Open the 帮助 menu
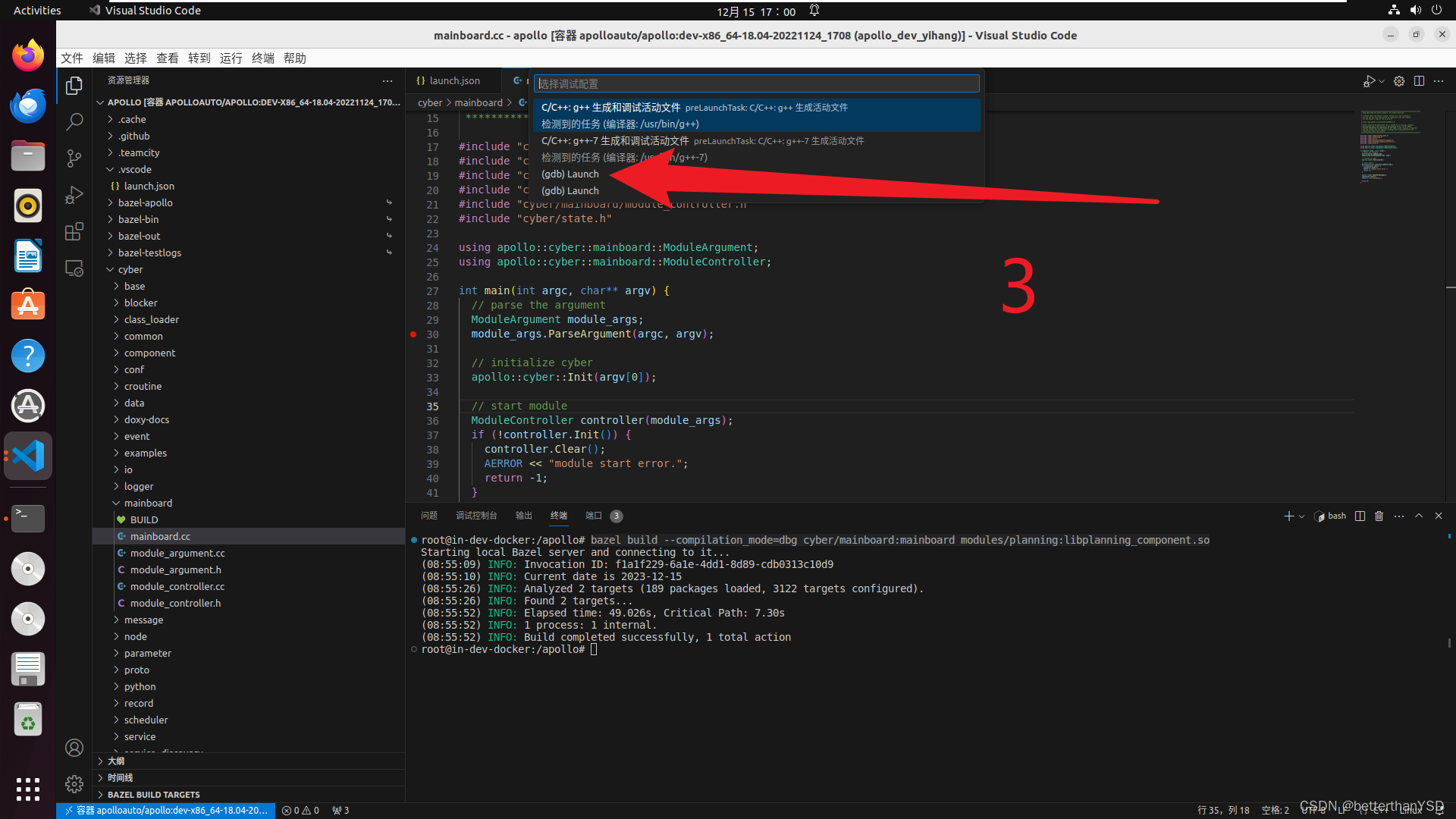 tap(295, 58)
